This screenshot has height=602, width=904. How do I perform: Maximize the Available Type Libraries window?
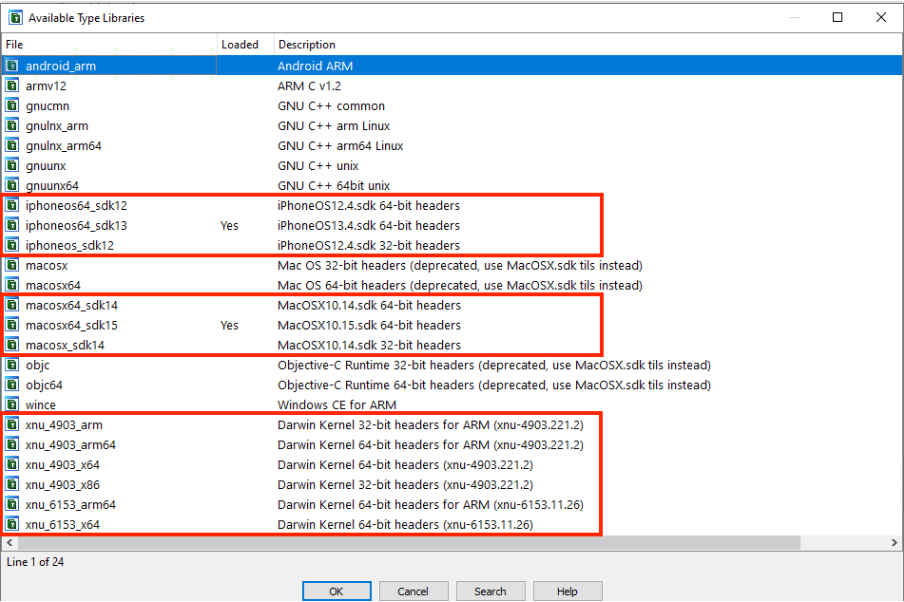(x=838, y=17)
